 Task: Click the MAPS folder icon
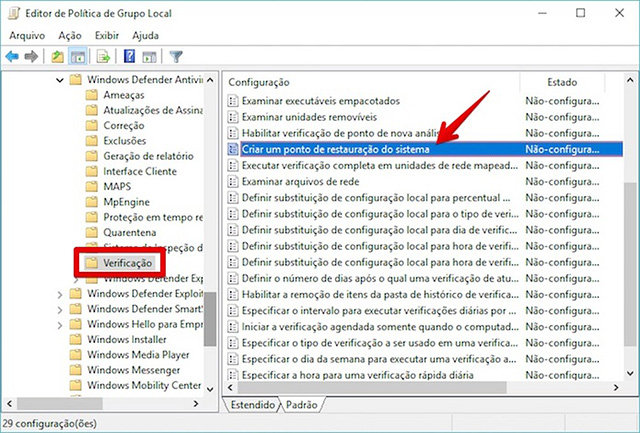point(92,187)
